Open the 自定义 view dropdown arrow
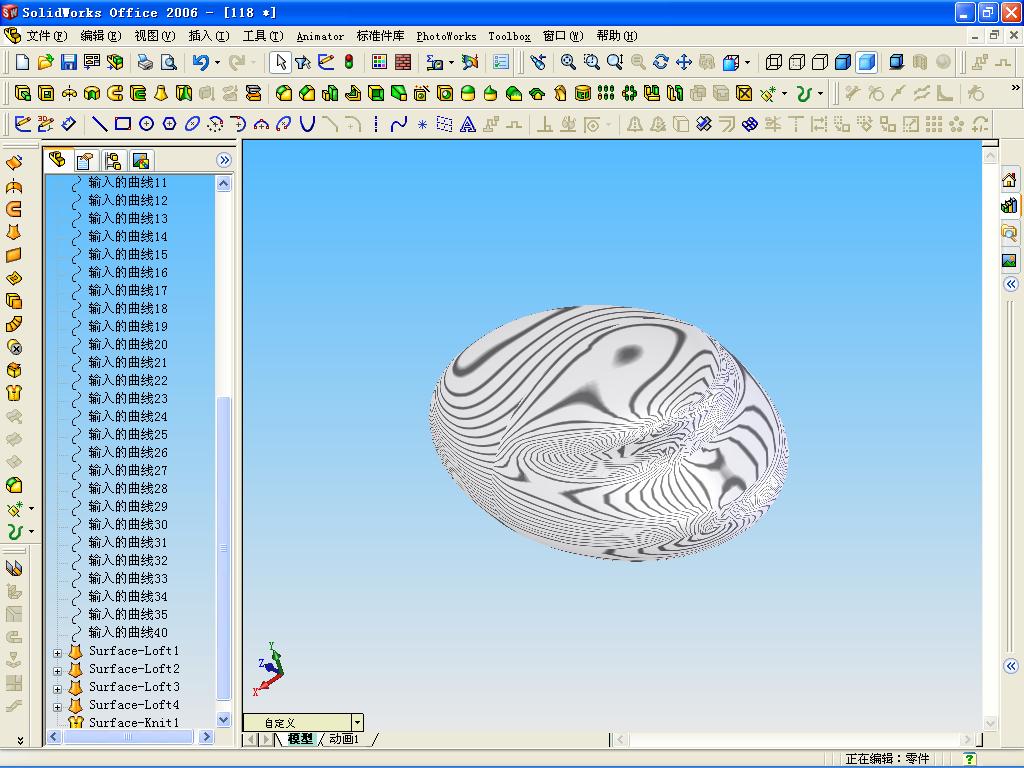The height and width of the screenshot is (768, 1024). pos(357,722)
